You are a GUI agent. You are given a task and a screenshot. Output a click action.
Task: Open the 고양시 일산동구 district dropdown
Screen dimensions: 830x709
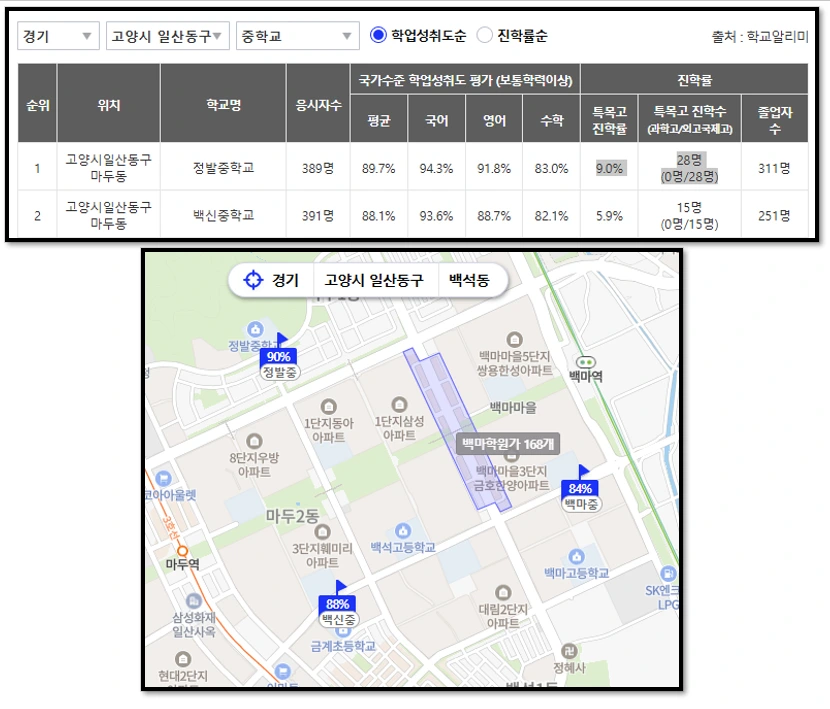click(168, 36)
